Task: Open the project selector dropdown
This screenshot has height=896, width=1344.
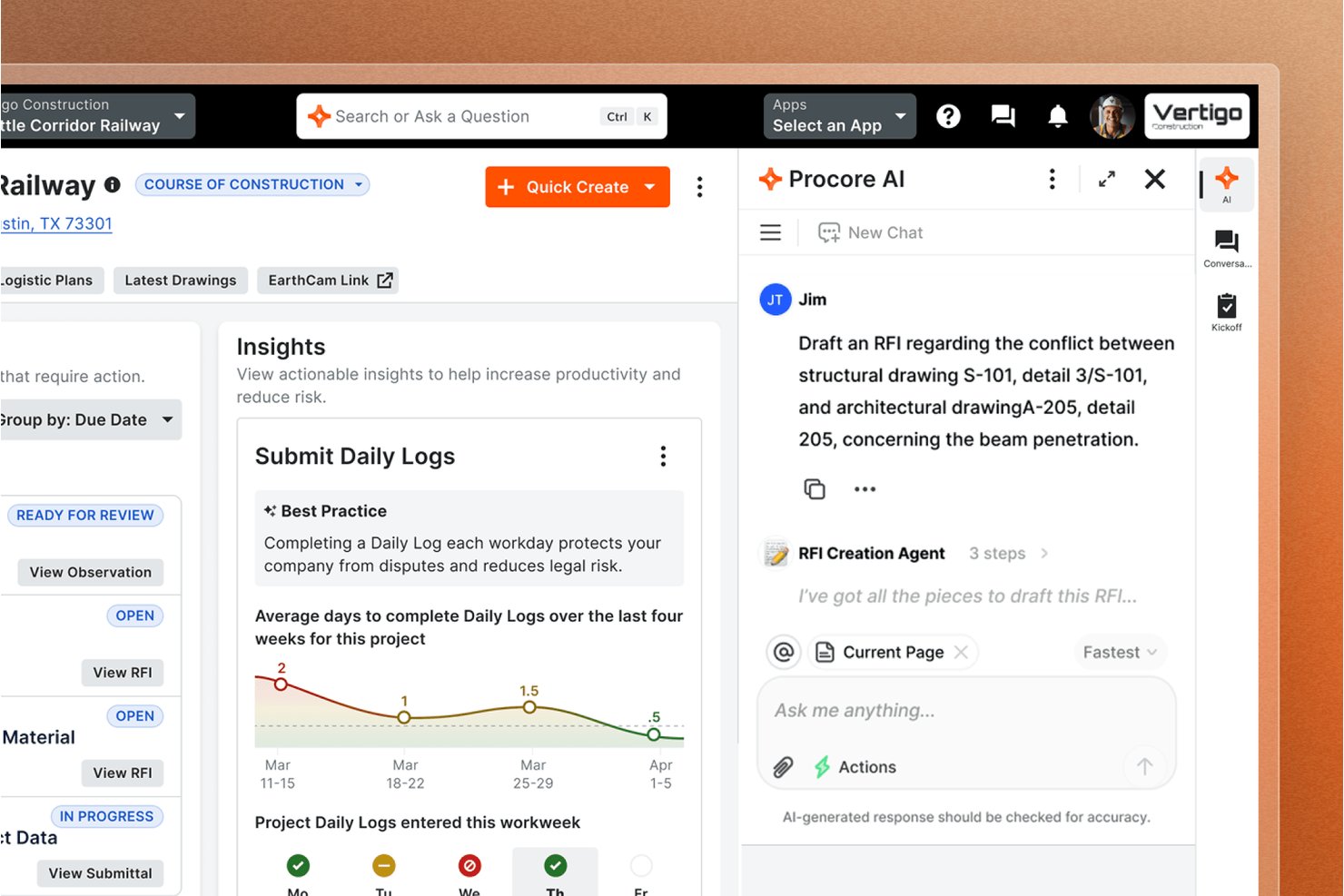Action: point(96,116)
